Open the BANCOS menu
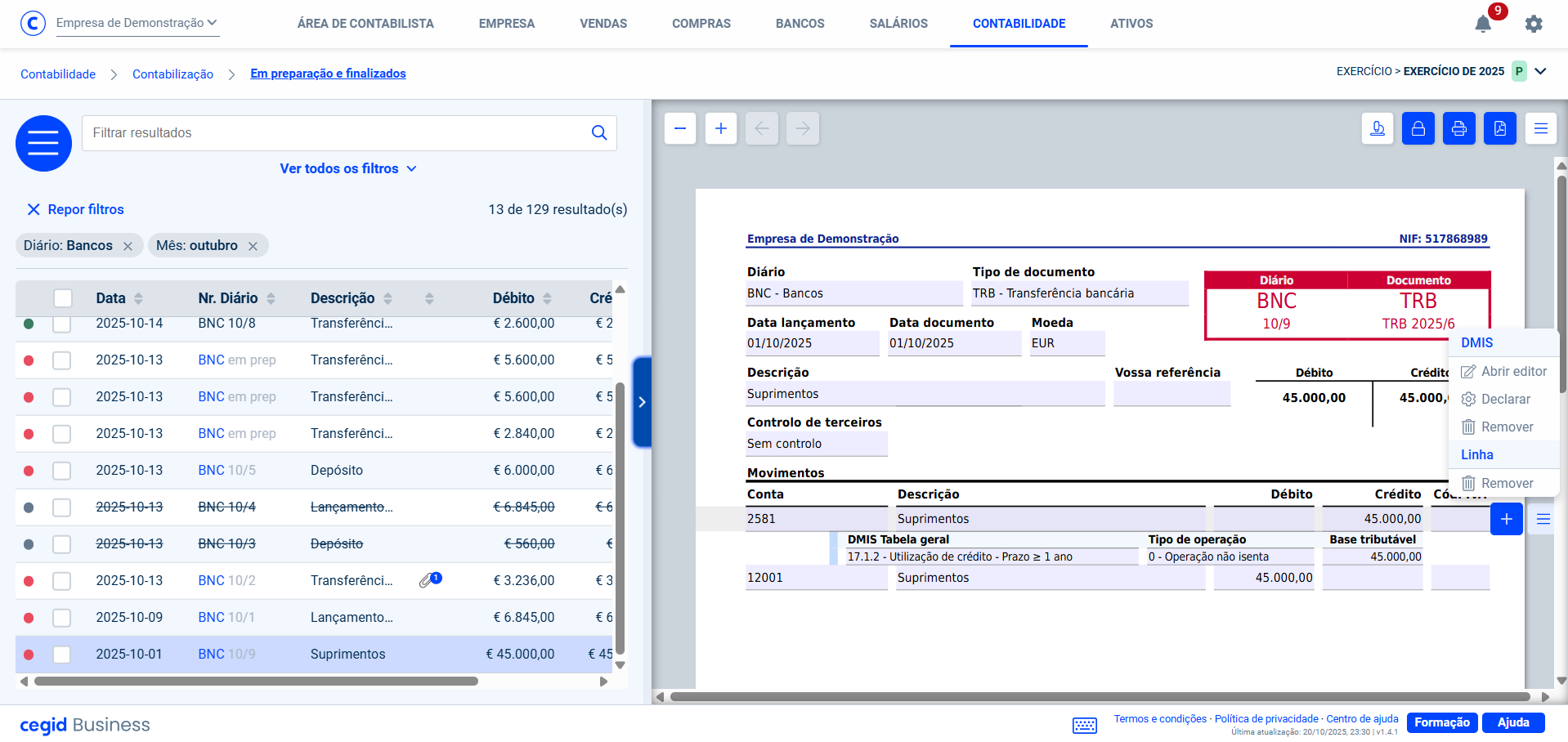The width and height of the screenshot is (1568, 742). coord(800,24)
